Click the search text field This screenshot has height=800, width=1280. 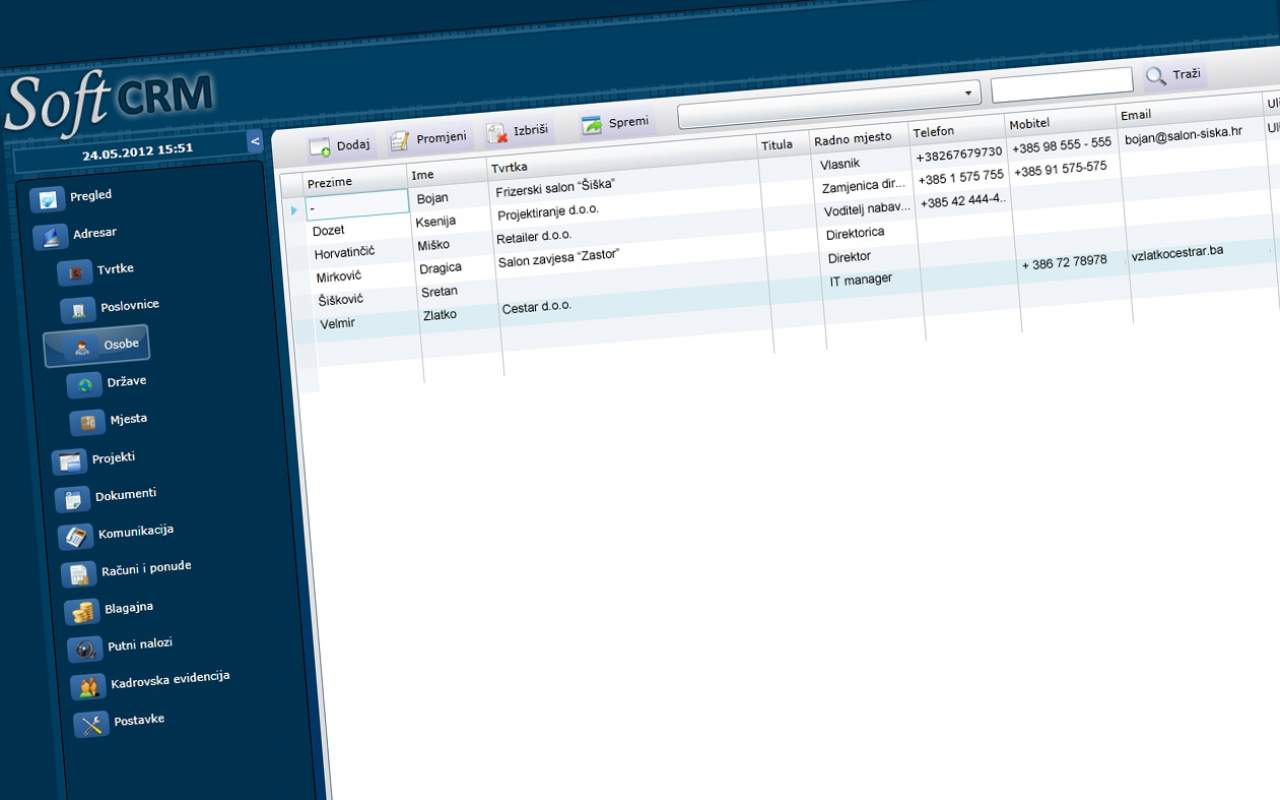click(1062, 84)
